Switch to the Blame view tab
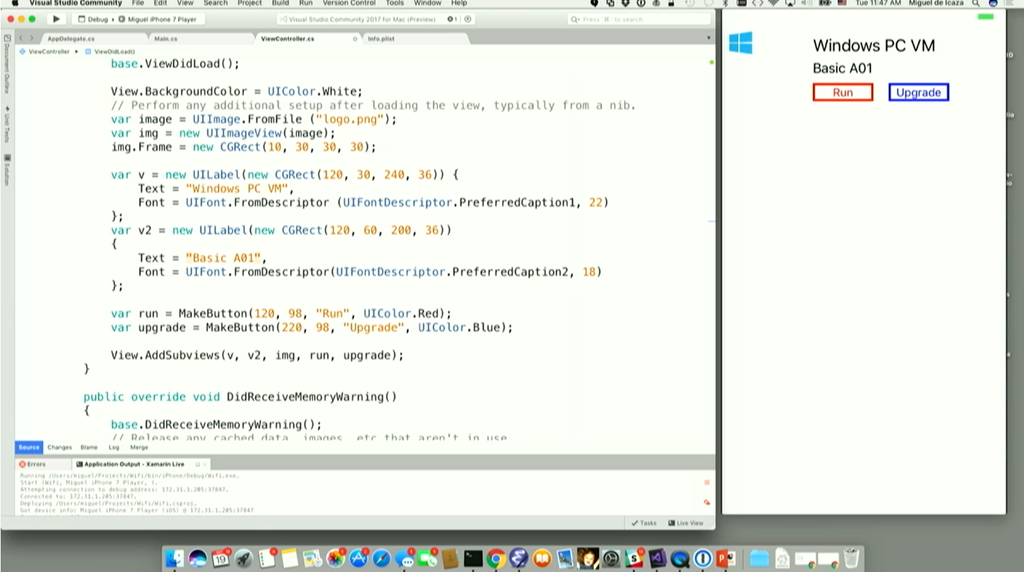Image resolution: width=1024 pixels, height=572 pixels. 89,447
